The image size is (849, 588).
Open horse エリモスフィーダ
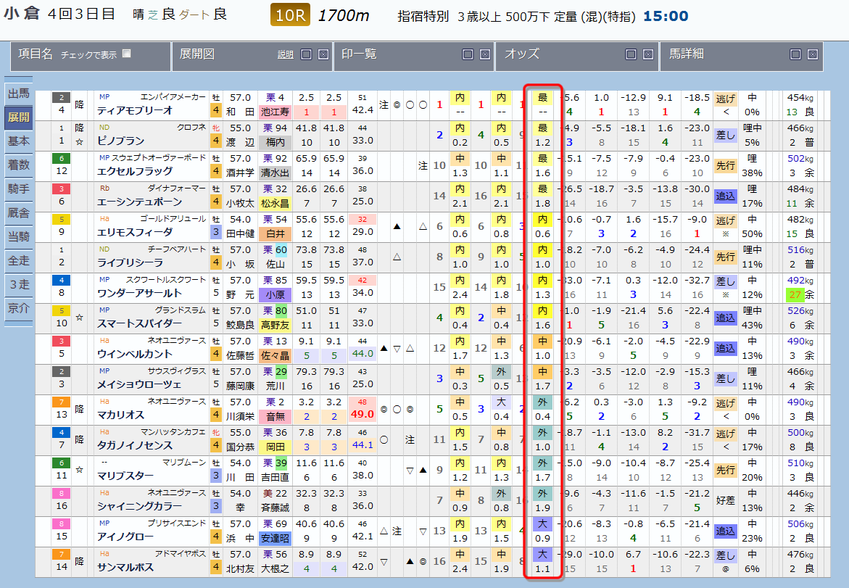pyautogui.click(x=135, y=232)
